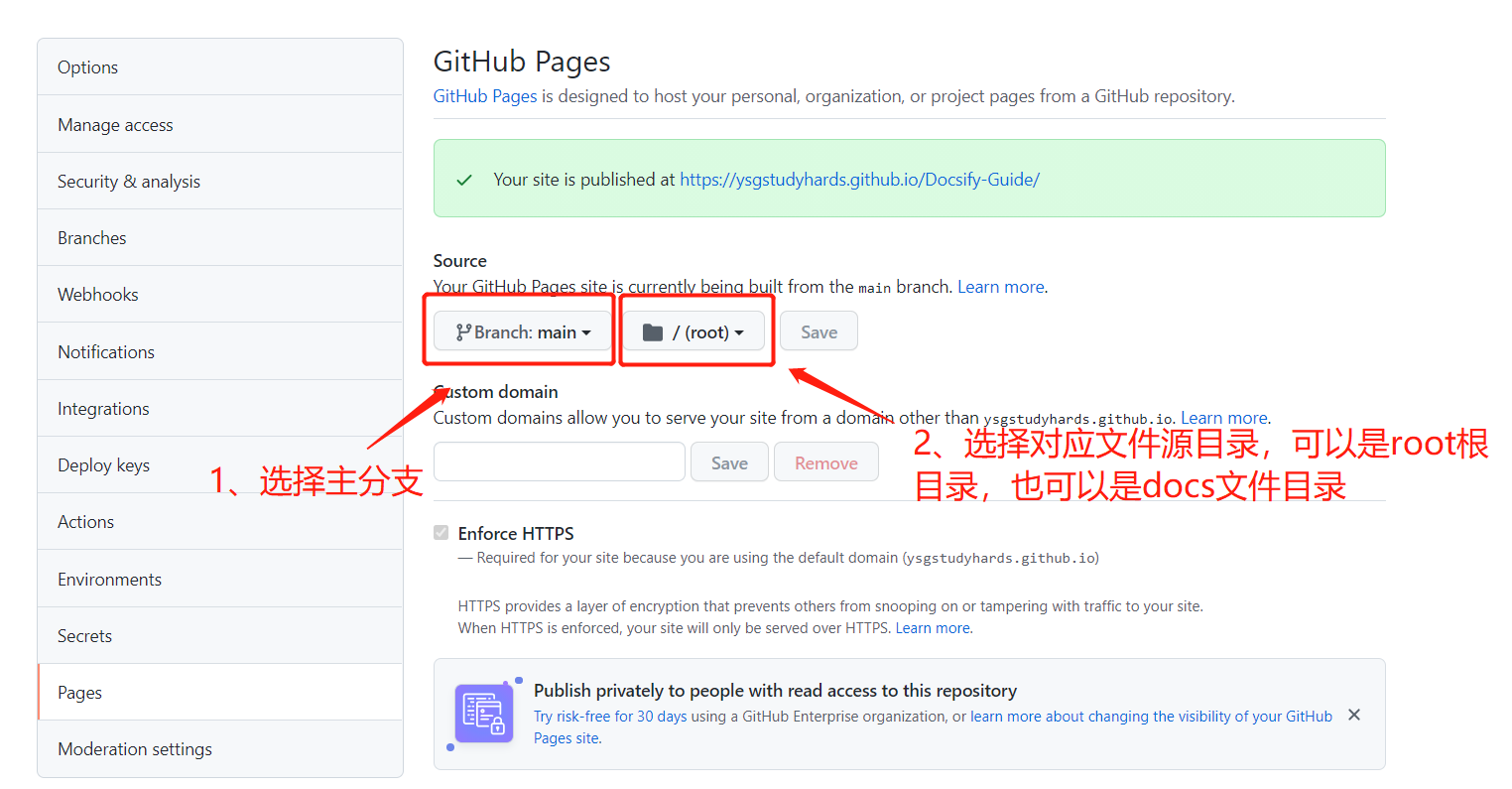Open the Webhooks settings
This screenshot has width=1512, height=789.
(x=220, y=294)
